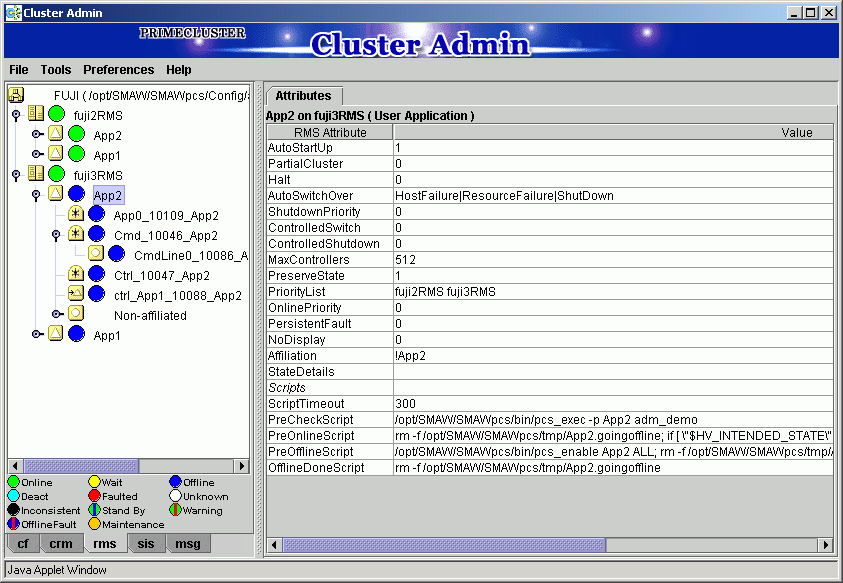This screenshot has height=583, width=843.
Task: Click the AutoSwitchOver value HostFailure|ResourceFailure|ShutDown
Action: point(504,196)
